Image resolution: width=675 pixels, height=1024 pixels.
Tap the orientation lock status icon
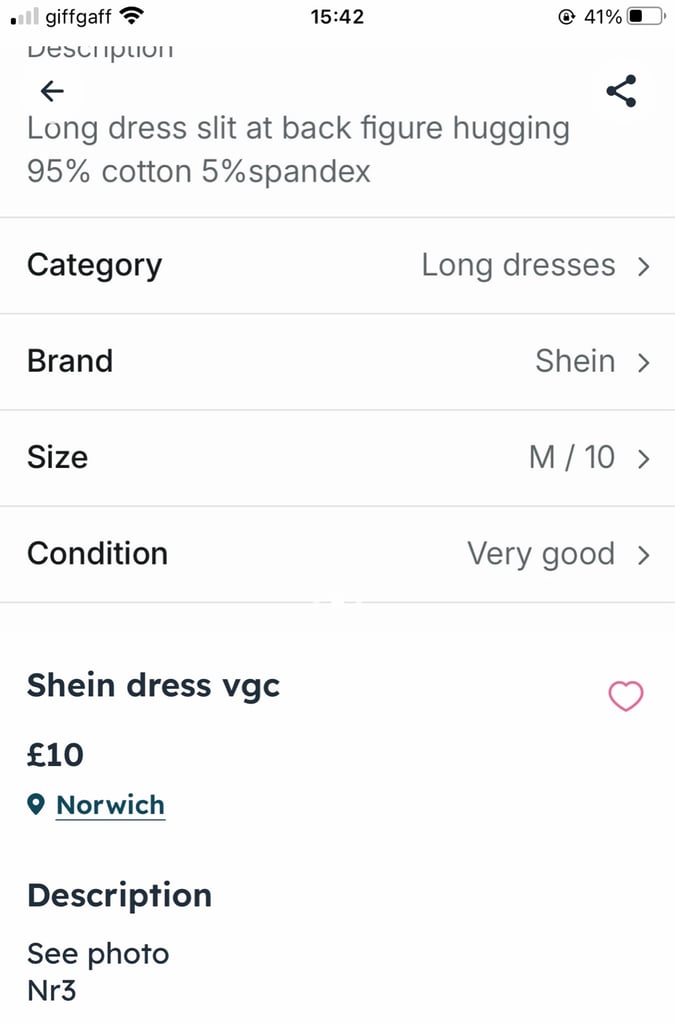[567, 16]
